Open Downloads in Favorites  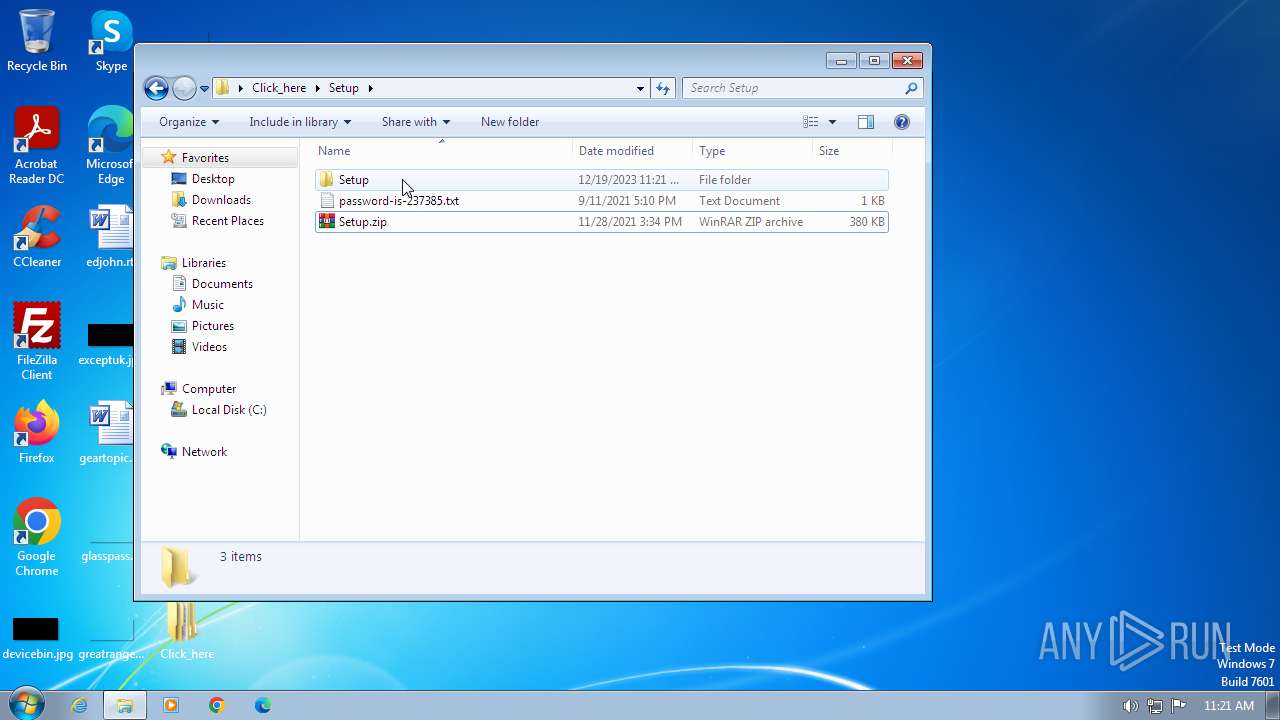click(x=221, y=200)
